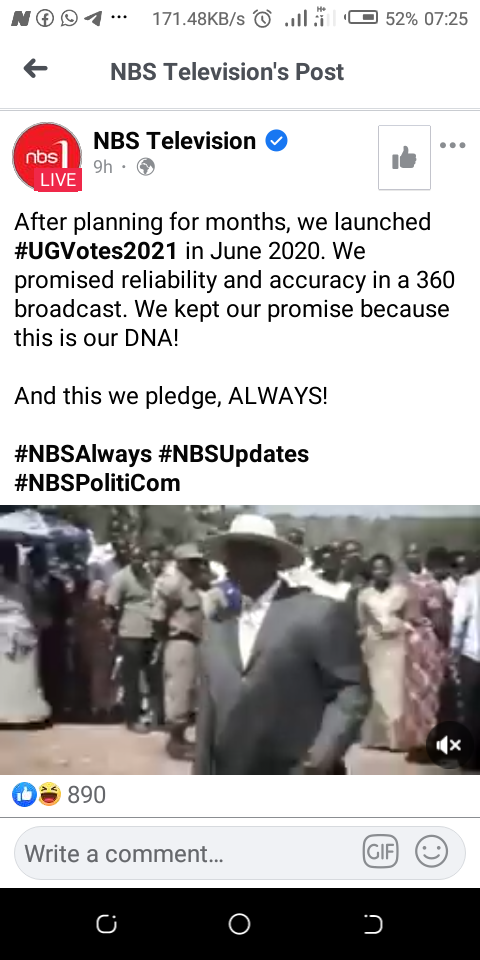The height and width of the screenshot is (960, 480).
Task: Open the GIF picker in comment box
Action: pyautogui.click(x=380, y=852)
